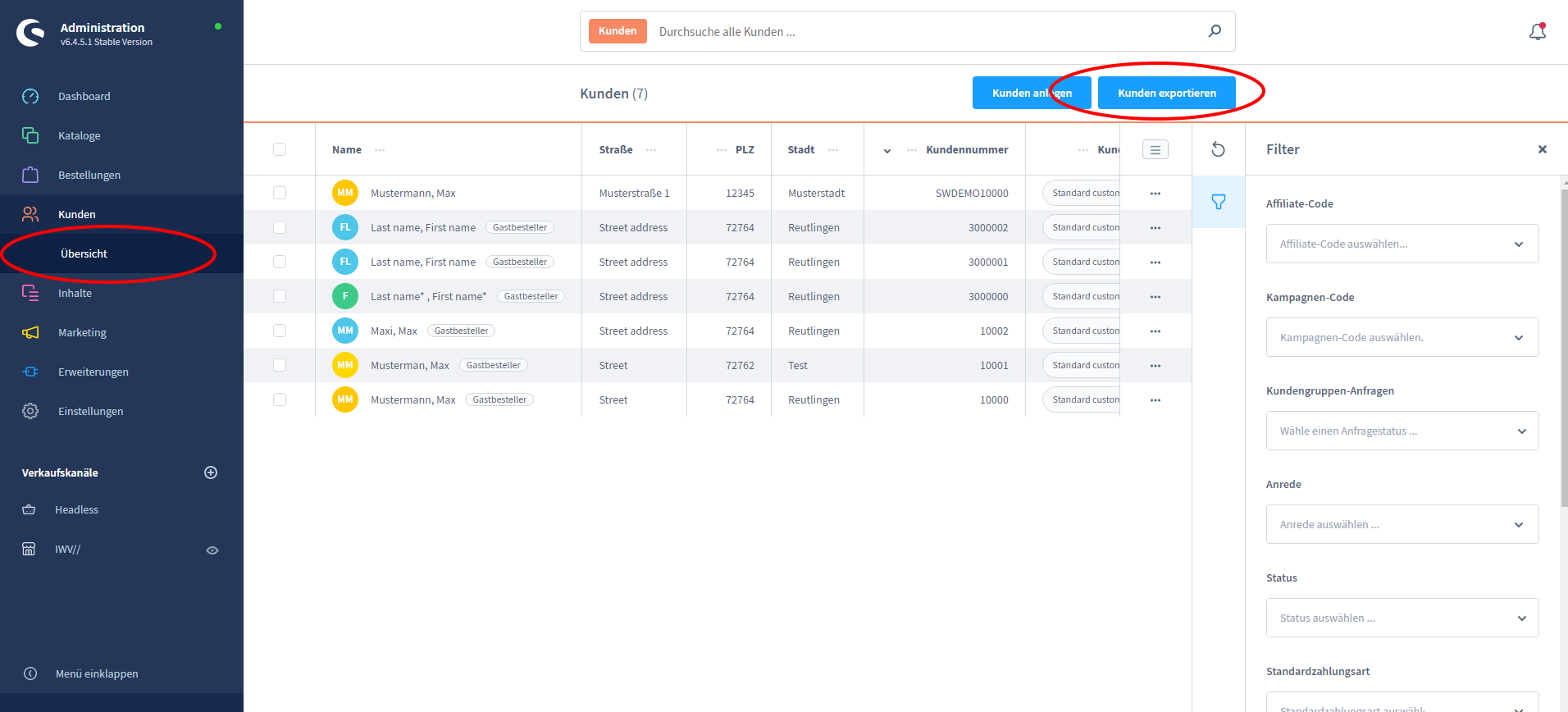Close the Filter panel
Screen dimensions: 1568x712
[1542, 149]
